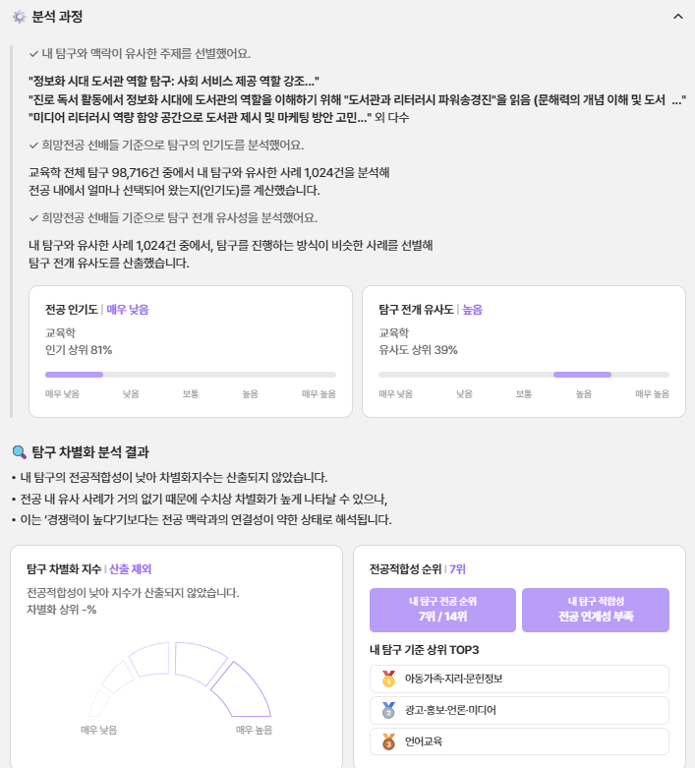695x768 pixels.
Task: Click the checkmark before 주제를 선별했어요
Action: point(34,54)
